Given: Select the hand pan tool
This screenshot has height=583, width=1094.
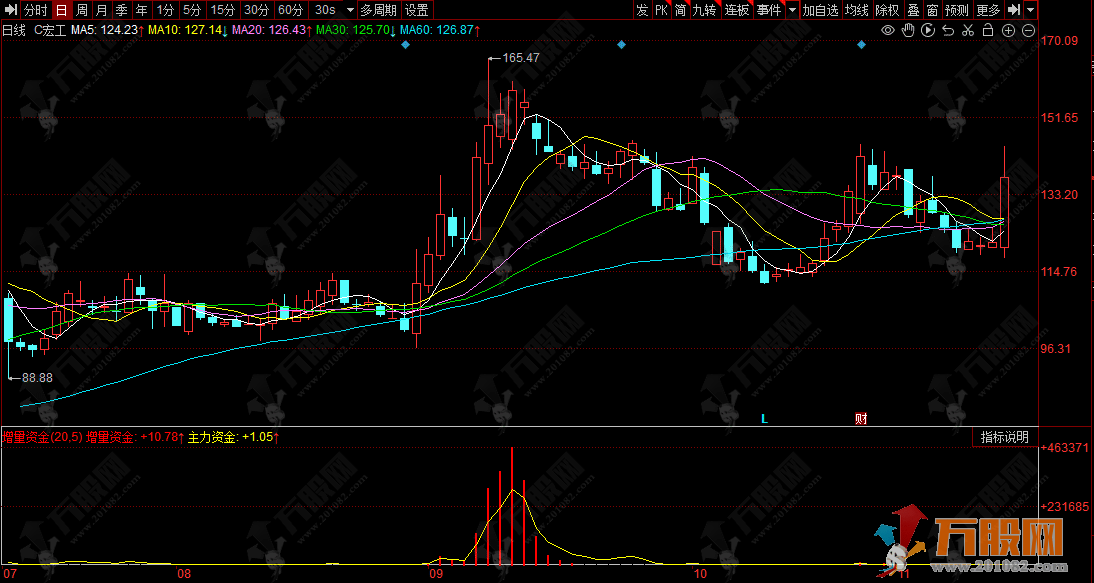Looking at the screenshot, I should (x=907, y=31).
